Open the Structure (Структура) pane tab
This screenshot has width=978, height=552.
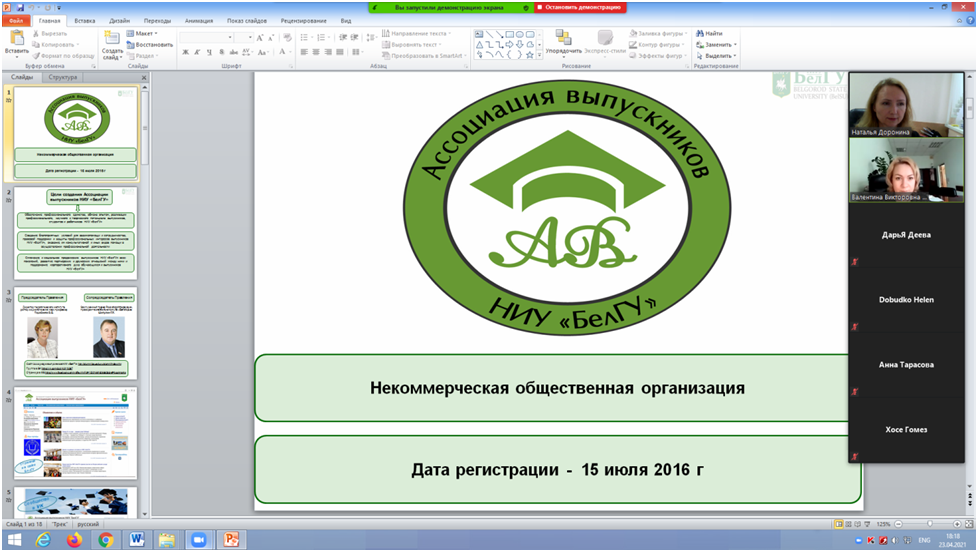[62, 77]
